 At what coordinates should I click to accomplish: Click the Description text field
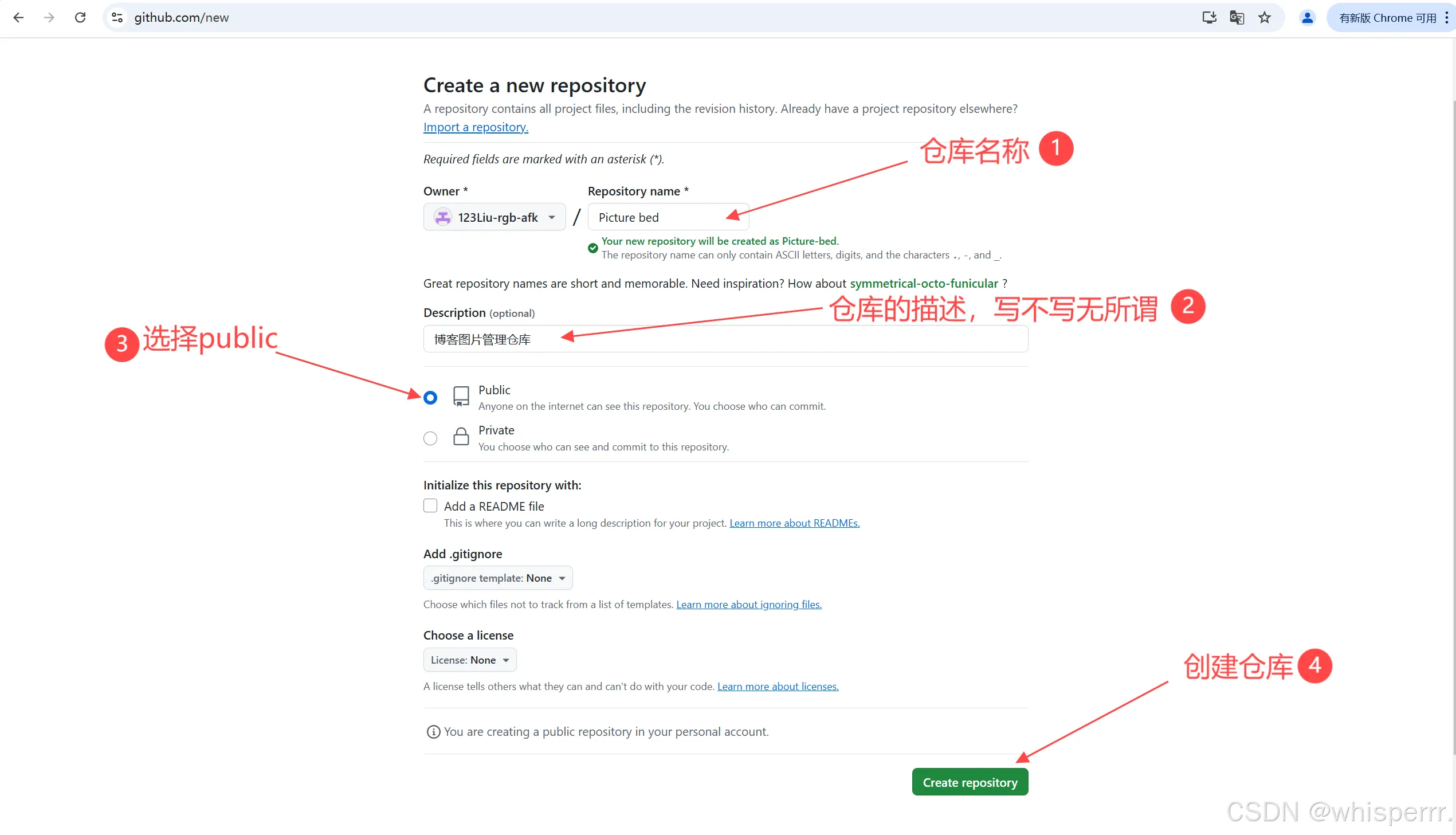pyautogui.click(x=725, y=339)
